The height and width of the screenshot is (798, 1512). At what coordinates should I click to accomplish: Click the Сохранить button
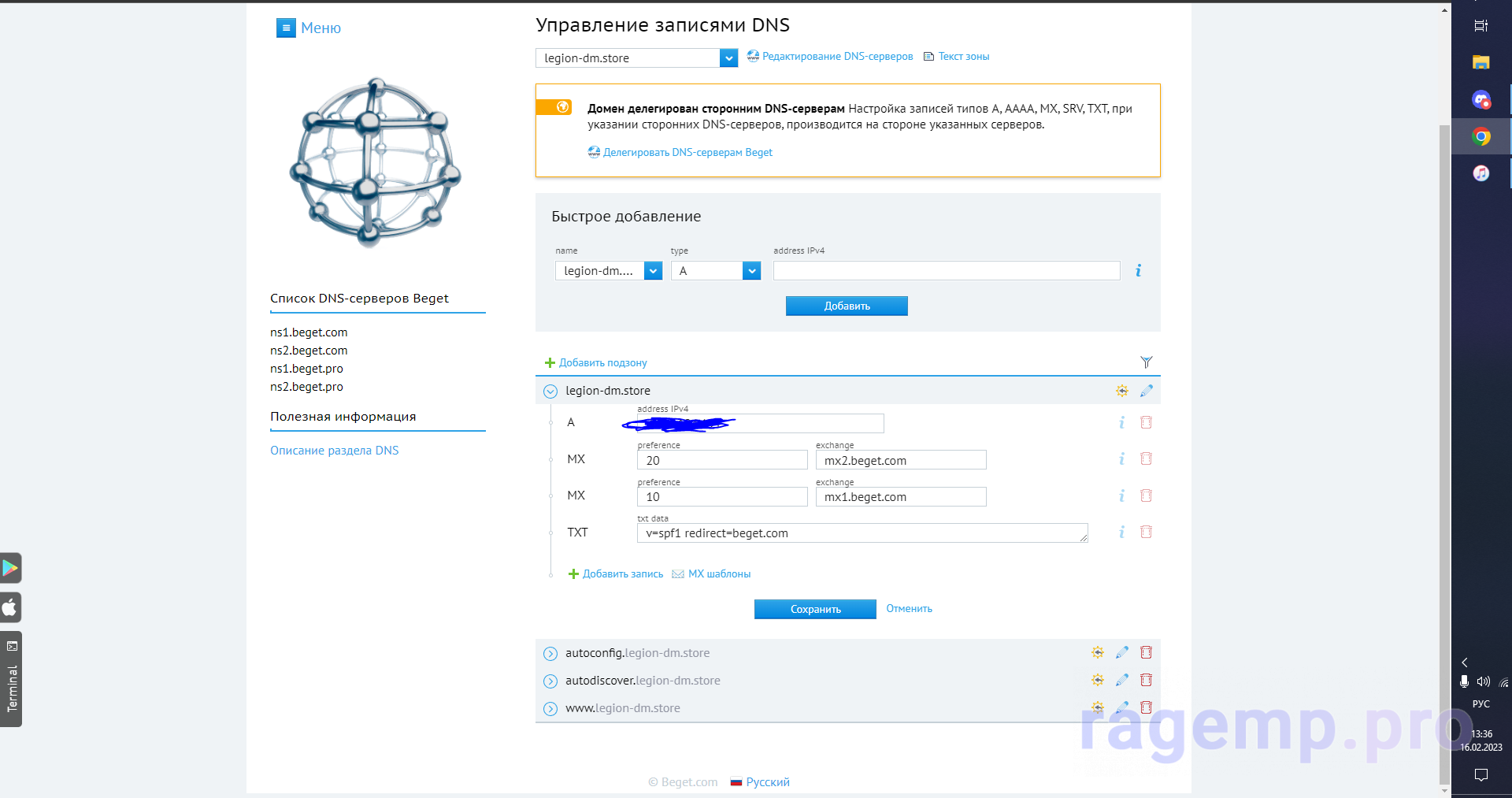tap(815, 609)
